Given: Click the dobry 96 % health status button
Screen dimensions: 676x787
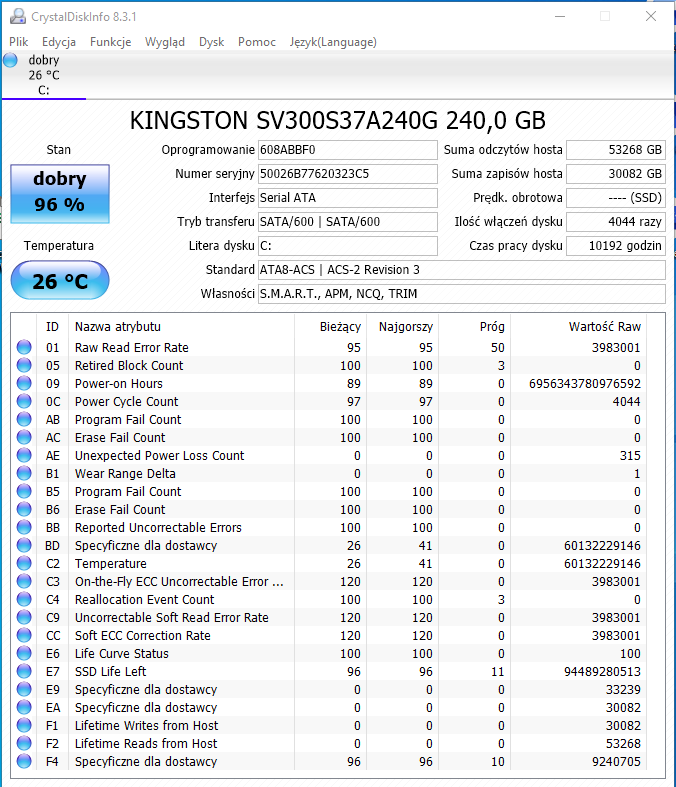Looking at the screenshot, I should coord(60,193).
